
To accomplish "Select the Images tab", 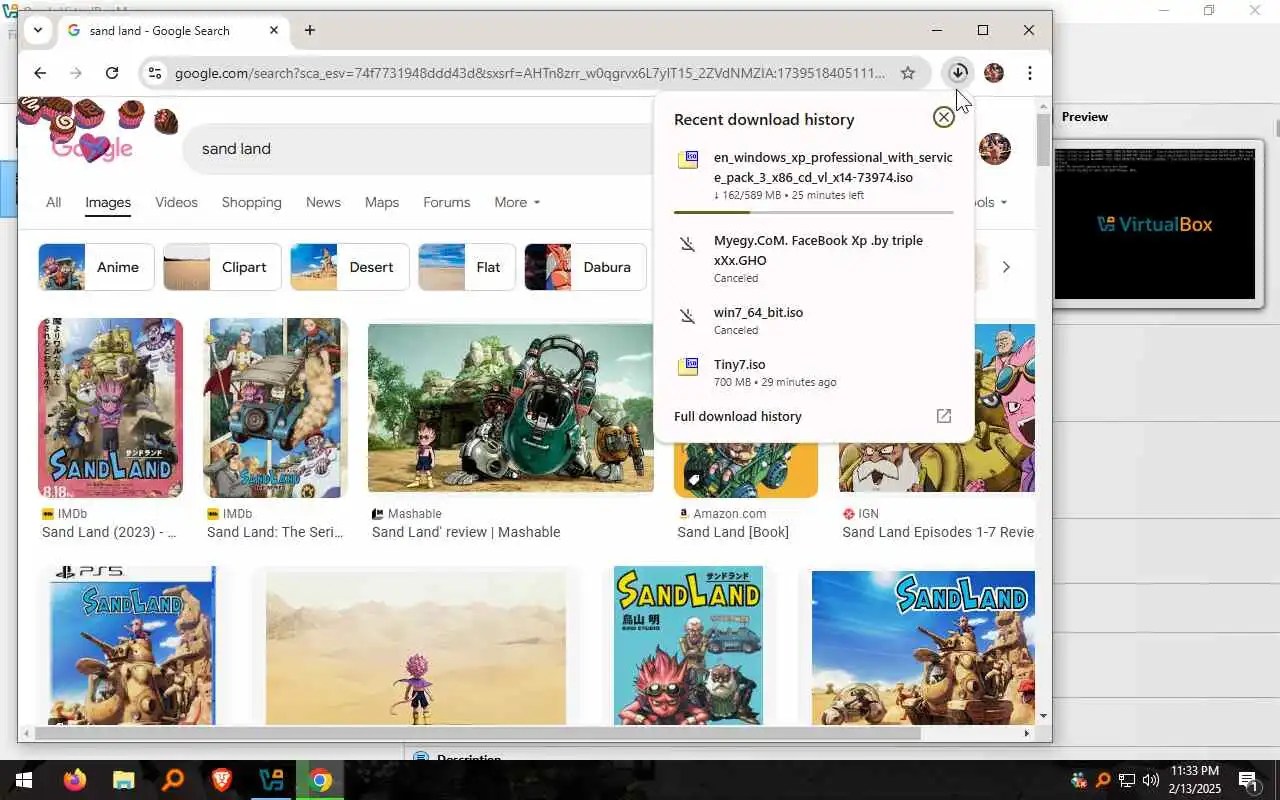I will point(108,202).
